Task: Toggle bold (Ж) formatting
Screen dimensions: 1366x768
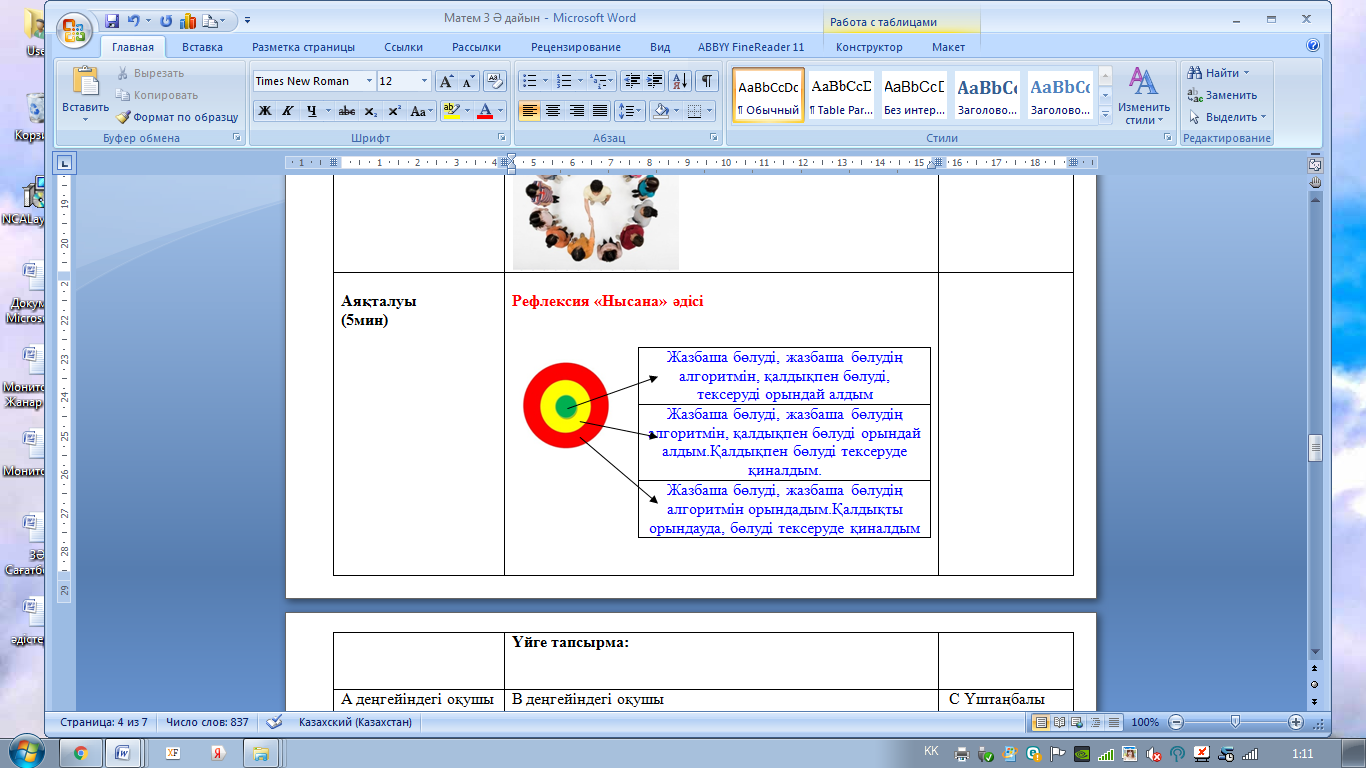Action: pos(265,110)
